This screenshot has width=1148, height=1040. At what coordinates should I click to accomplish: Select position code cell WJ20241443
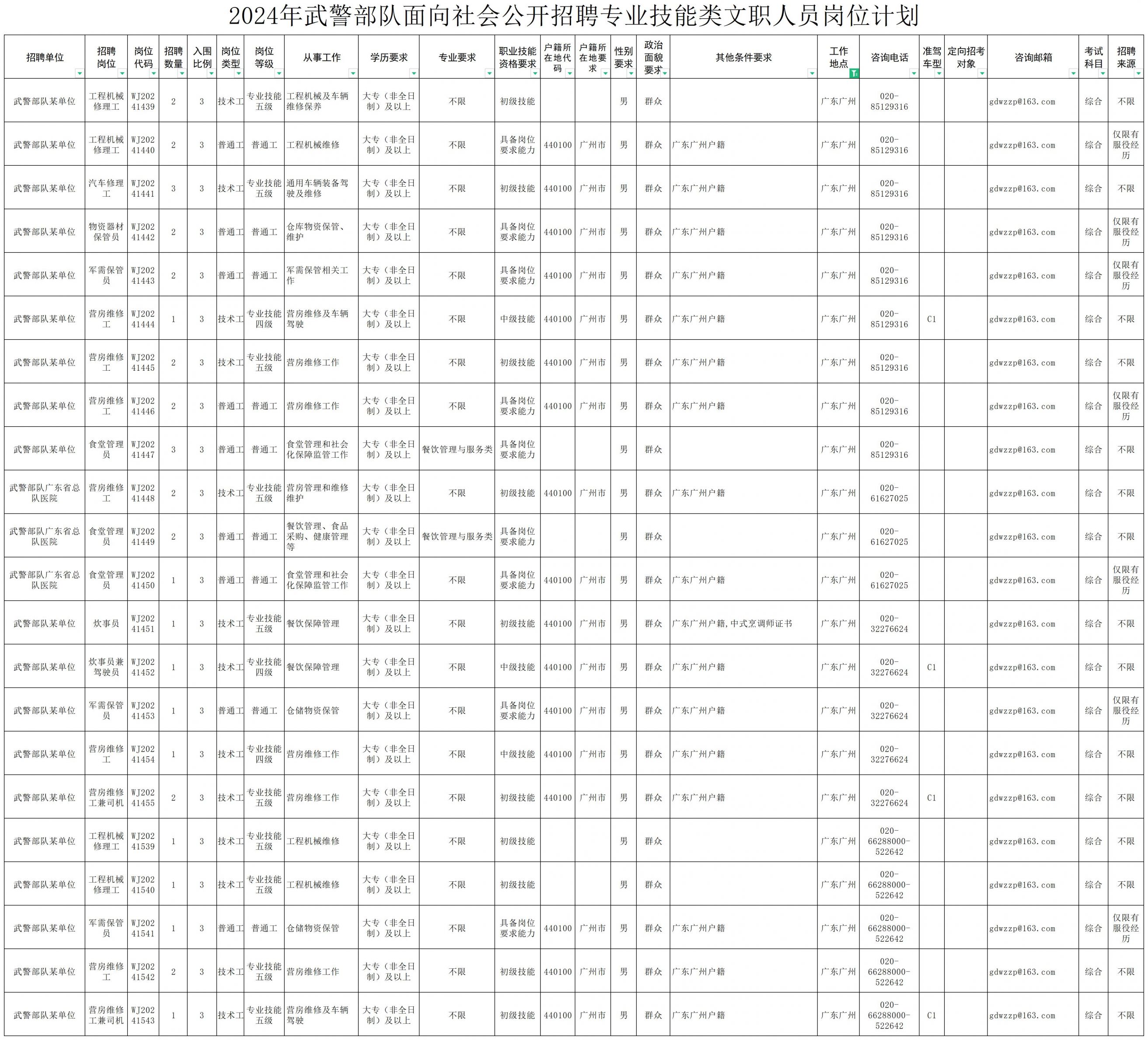143,275
